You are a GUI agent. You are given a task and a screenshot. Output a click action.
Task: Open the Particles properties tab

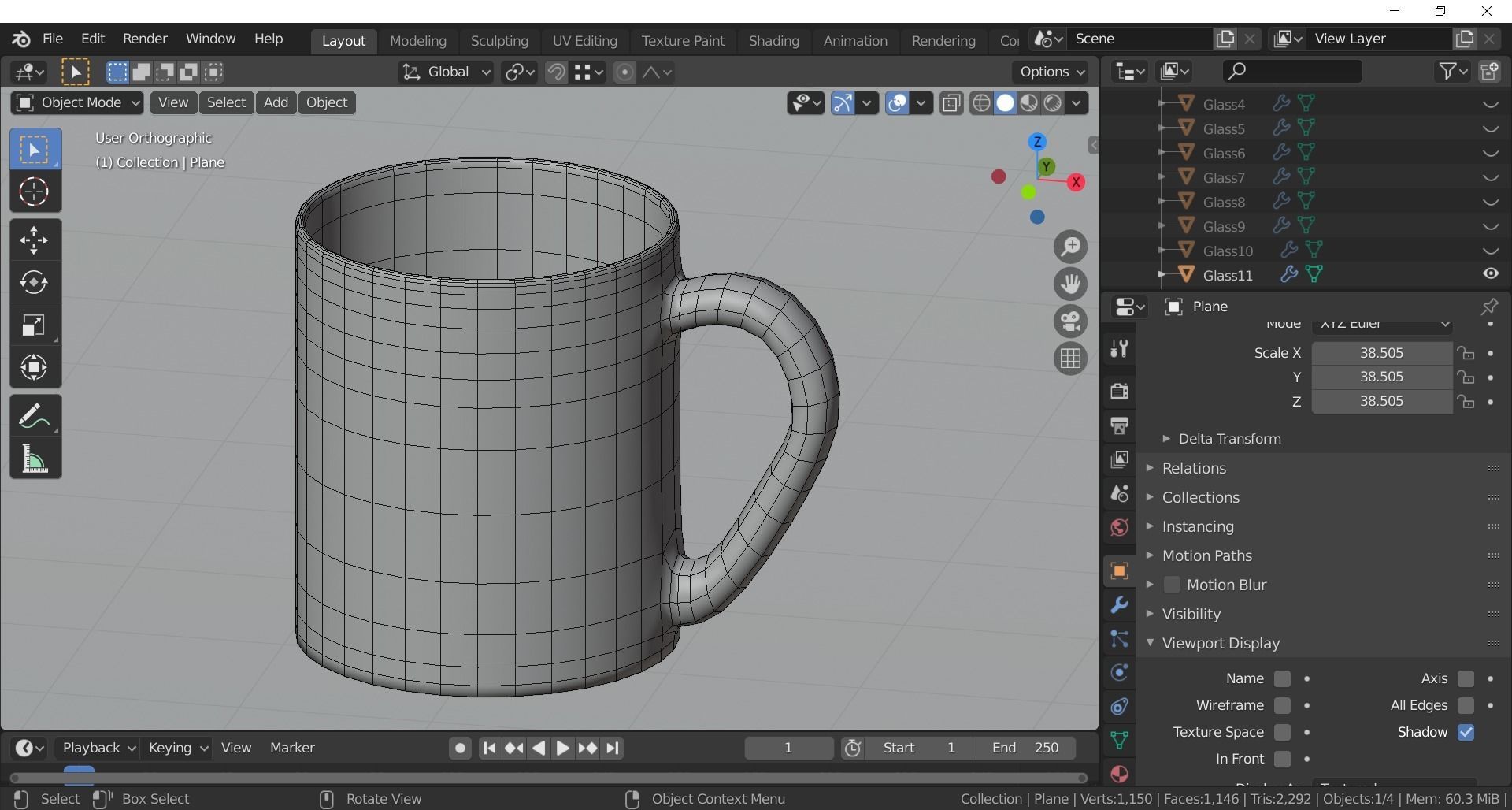(1119, 639)
